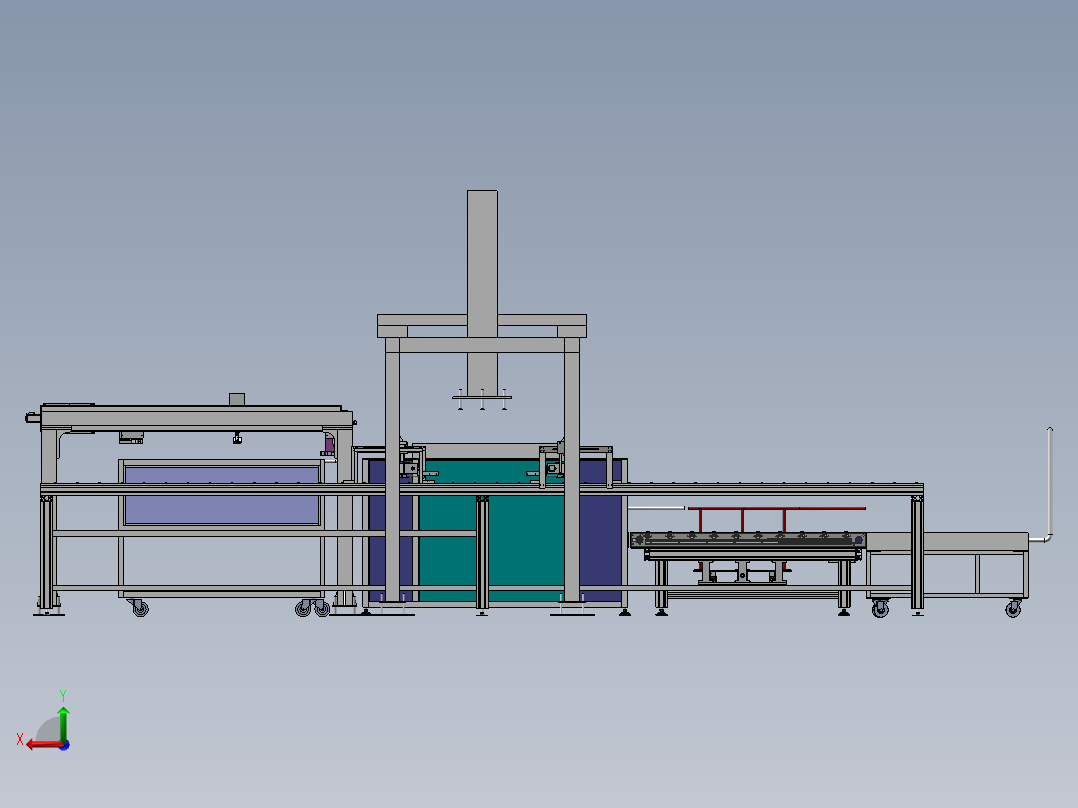Select the right vertical post of the gantry
This screenshot has height=808, width=1078.
point(572,470)
